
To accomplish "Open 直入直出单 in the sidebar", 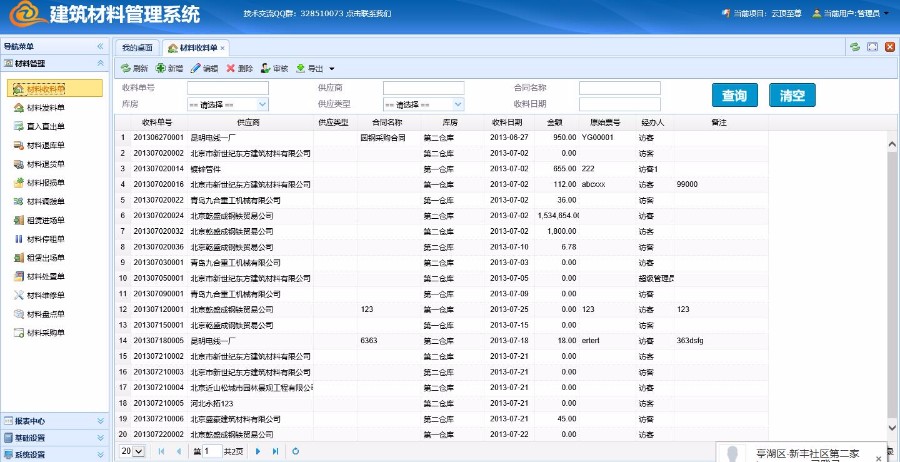I will tap(39, 127).
